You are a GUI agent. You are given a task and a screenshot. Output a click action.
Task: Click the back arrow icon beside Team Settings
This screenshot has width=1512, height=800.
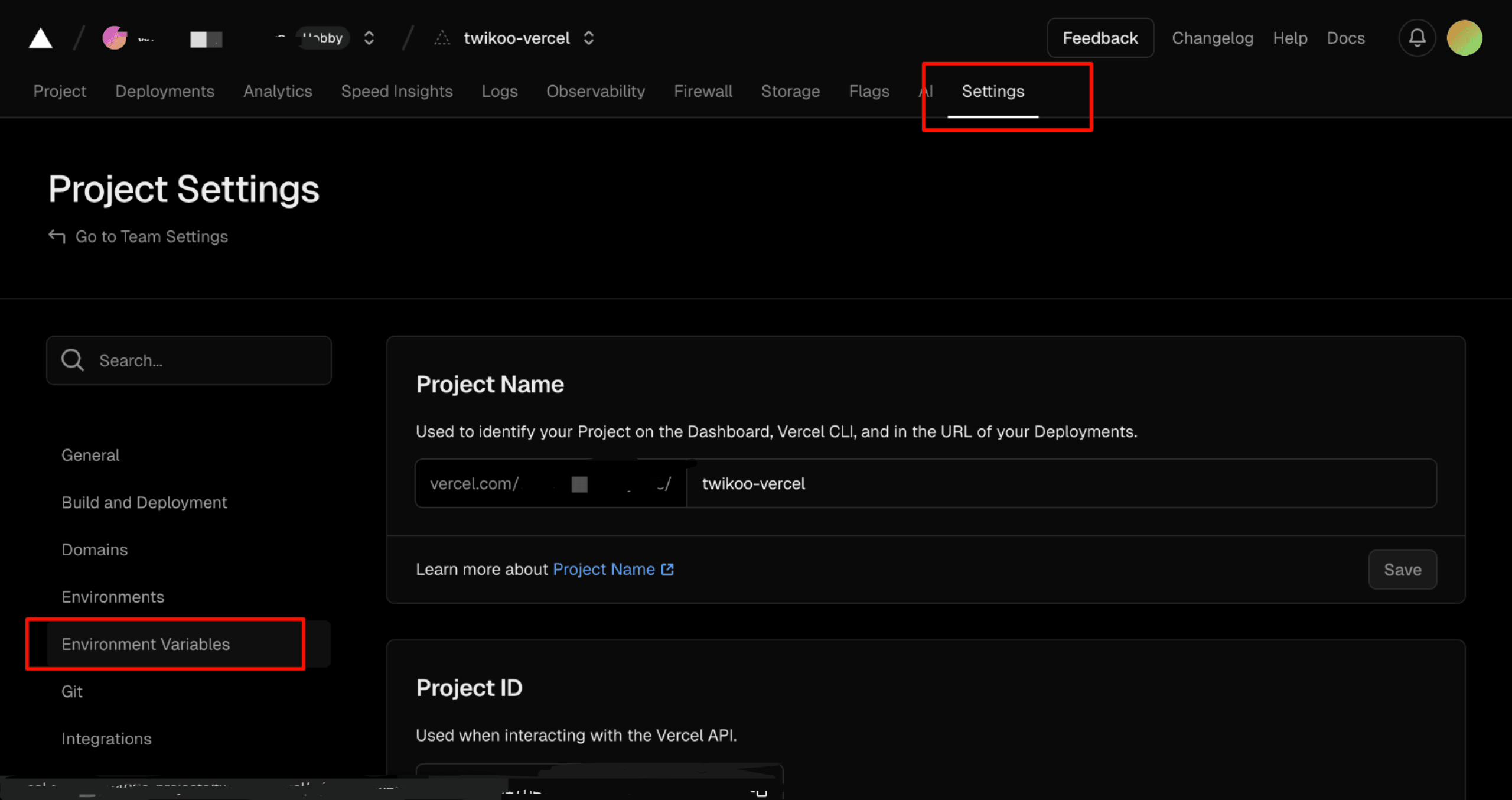pyautogui.click(x=57, y=236)
